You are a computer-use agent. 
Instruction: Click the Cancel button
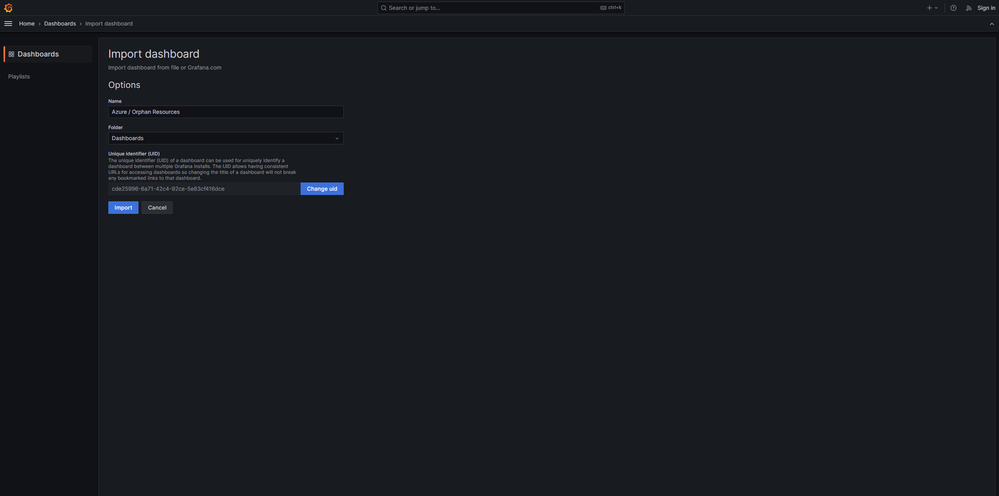[x=157, y=208]
